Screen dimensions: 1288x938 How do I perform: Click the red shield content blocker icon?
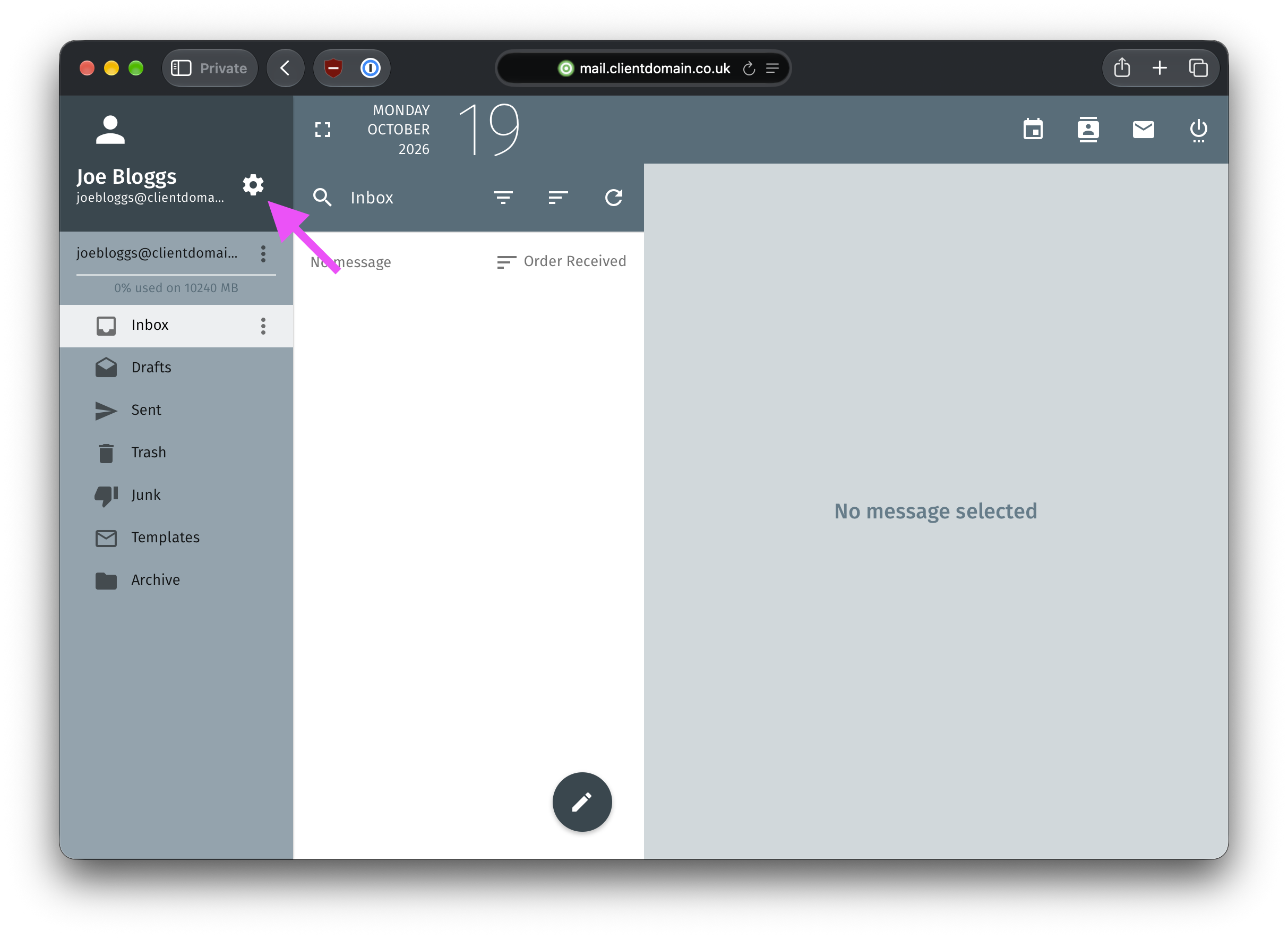(x=333, y=68)
